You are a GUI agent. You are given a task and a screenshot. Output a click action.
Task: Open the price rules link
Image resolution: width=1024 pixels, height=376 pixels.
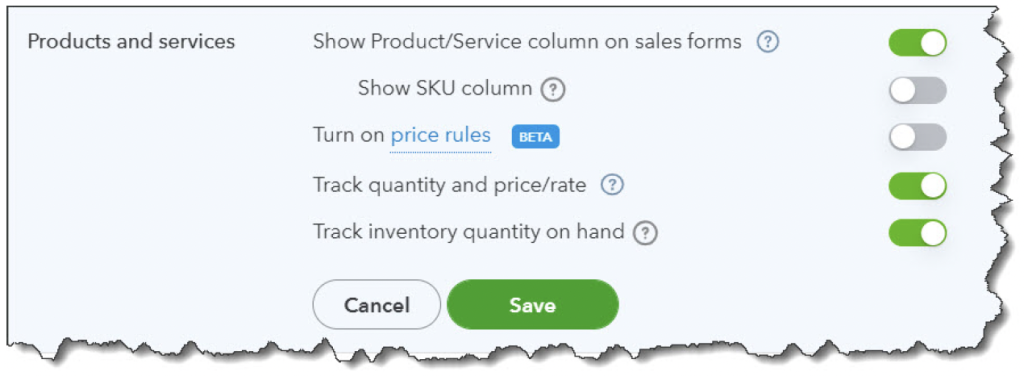(440, 136)
